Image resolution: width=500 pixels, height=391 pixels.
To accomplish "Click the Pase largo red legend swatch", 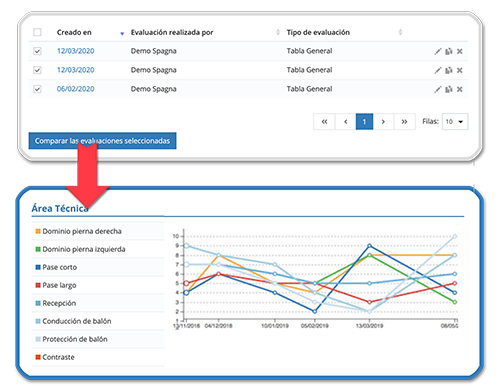I will 38,285.
